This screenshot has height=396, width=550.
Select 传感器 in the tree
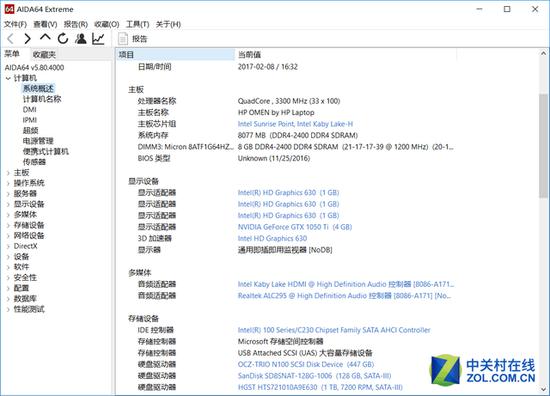34,162
